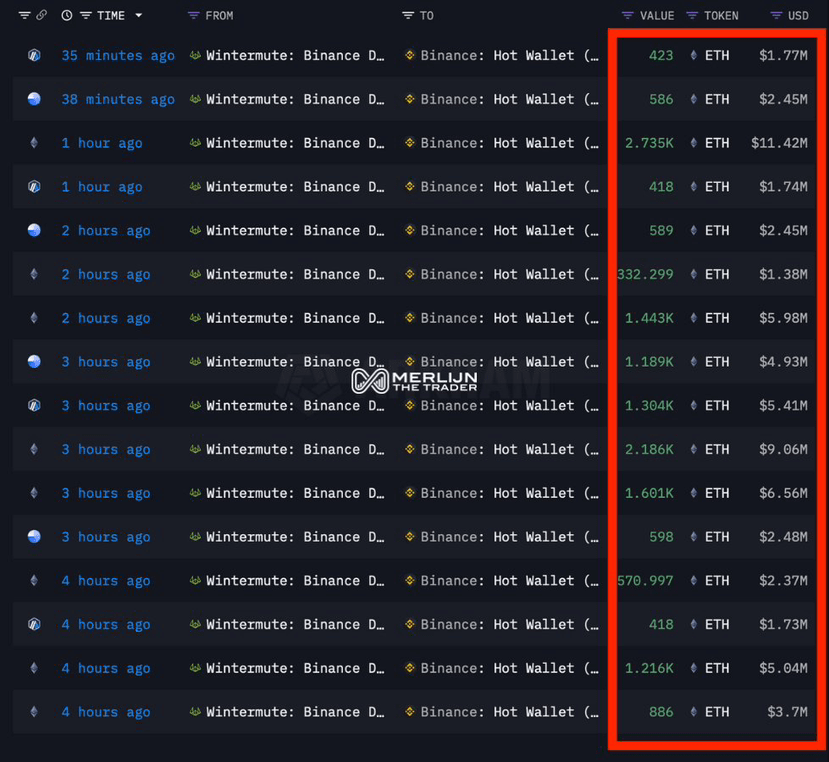
Task: Click the chain icon in the 1.304K row
Action: coord(34,406)
